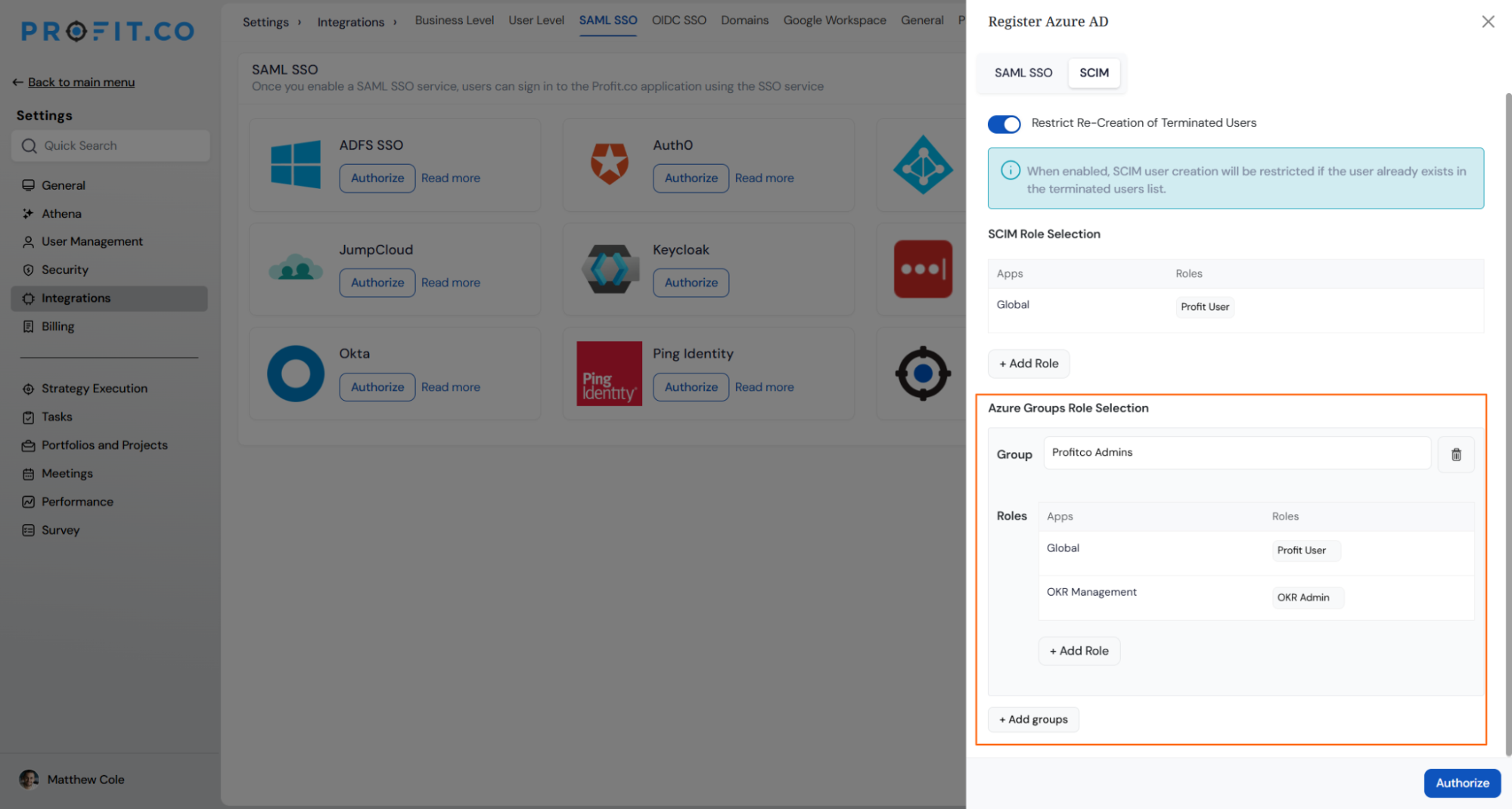
Task: Go to the Domains tab
Action: [x=744, y=20]
